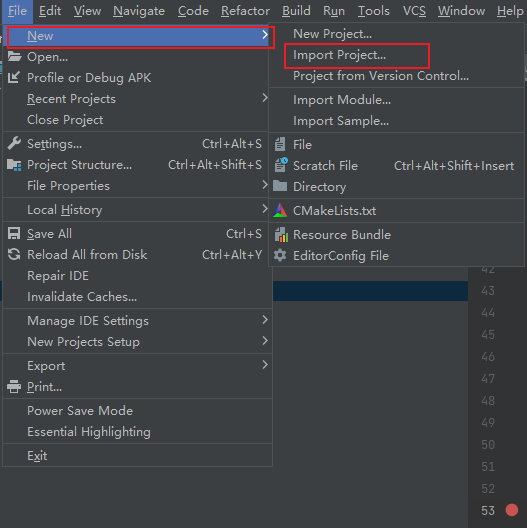Click the Project Structure folder icon

[14, 165]
